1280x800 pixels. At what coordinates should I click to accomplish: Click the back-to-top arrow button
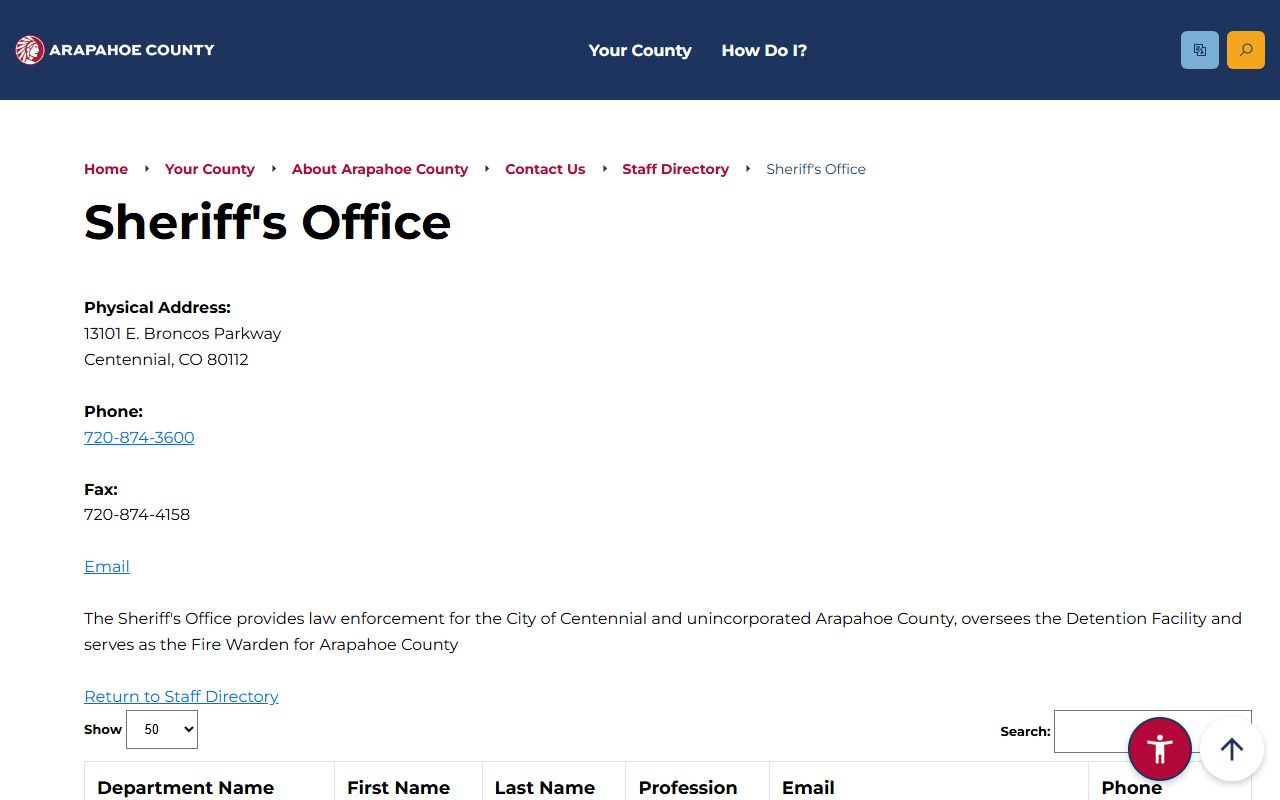click(1232, 749)
